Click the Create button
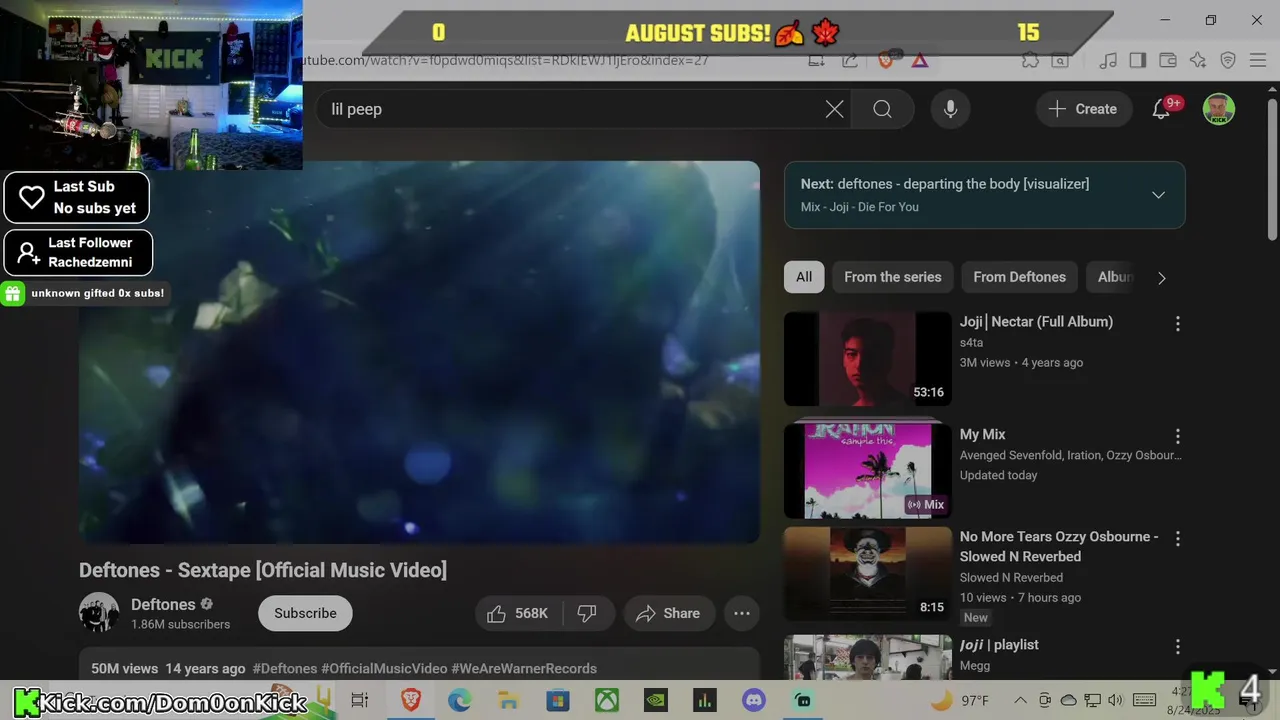This screenshot has height=720, width=1280. point(1083,109)
